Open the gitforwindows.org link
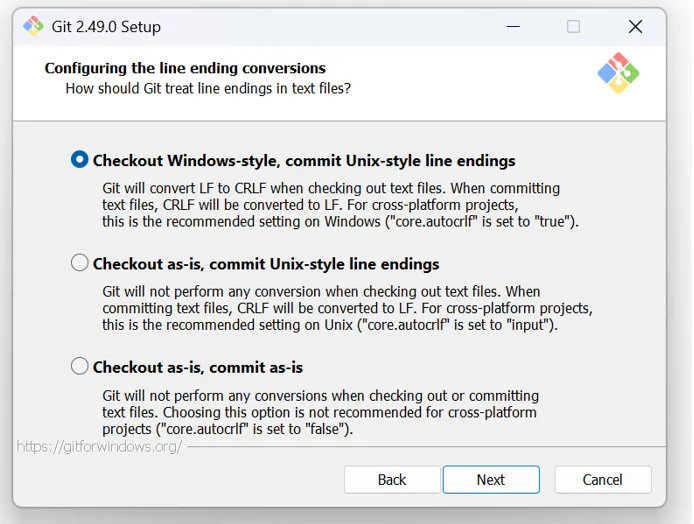 [99, 446]
